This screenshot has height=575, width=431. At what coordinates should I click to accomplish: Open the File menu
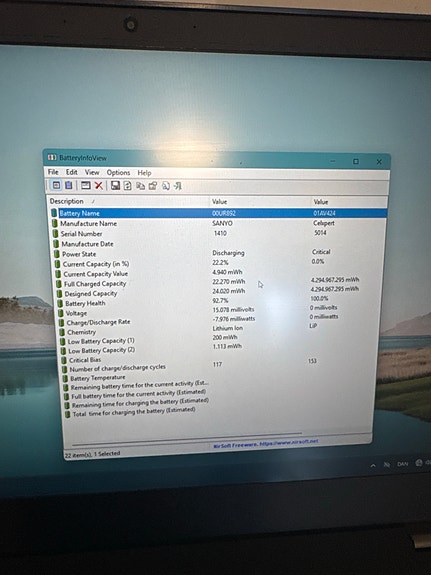(53, 172)
